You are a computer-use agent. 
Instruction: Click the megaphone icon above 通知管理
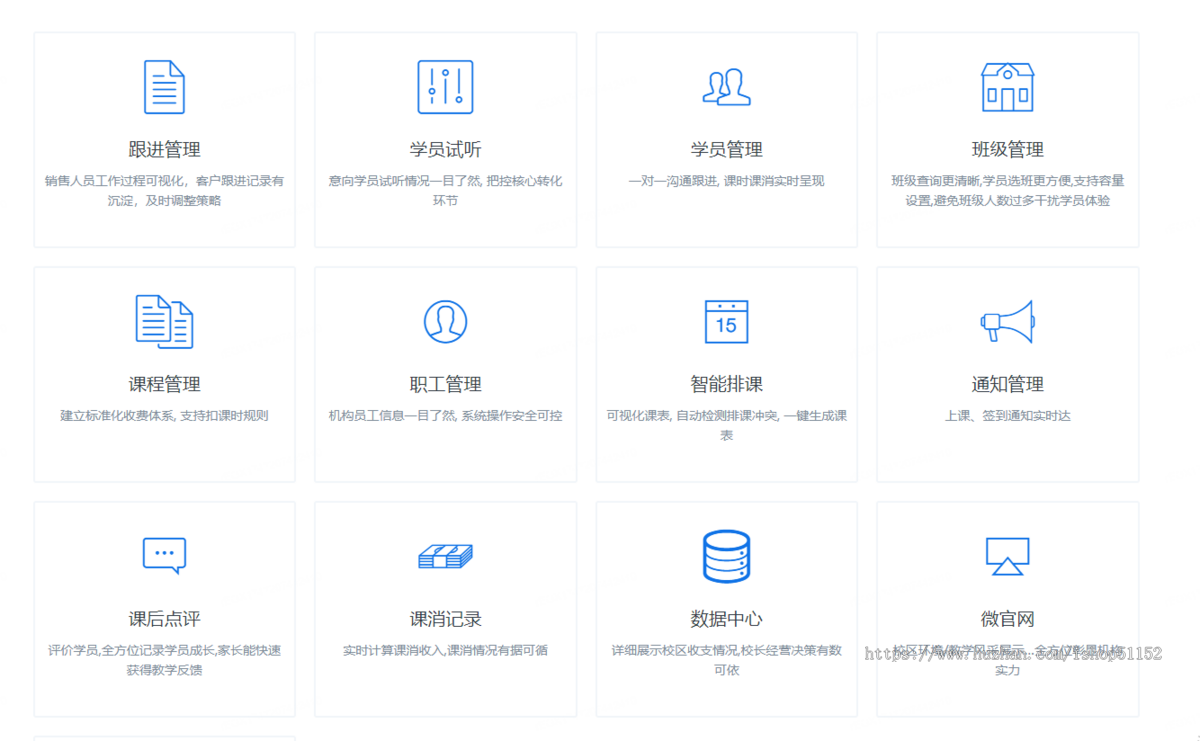point(1007,322)
